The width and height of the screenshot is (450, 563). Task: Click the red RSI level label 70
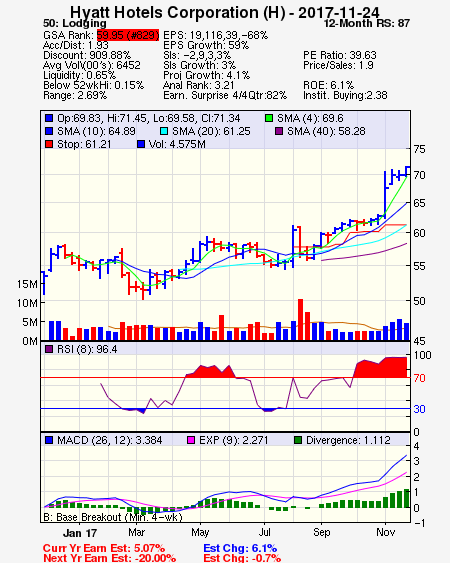[419, 378]
